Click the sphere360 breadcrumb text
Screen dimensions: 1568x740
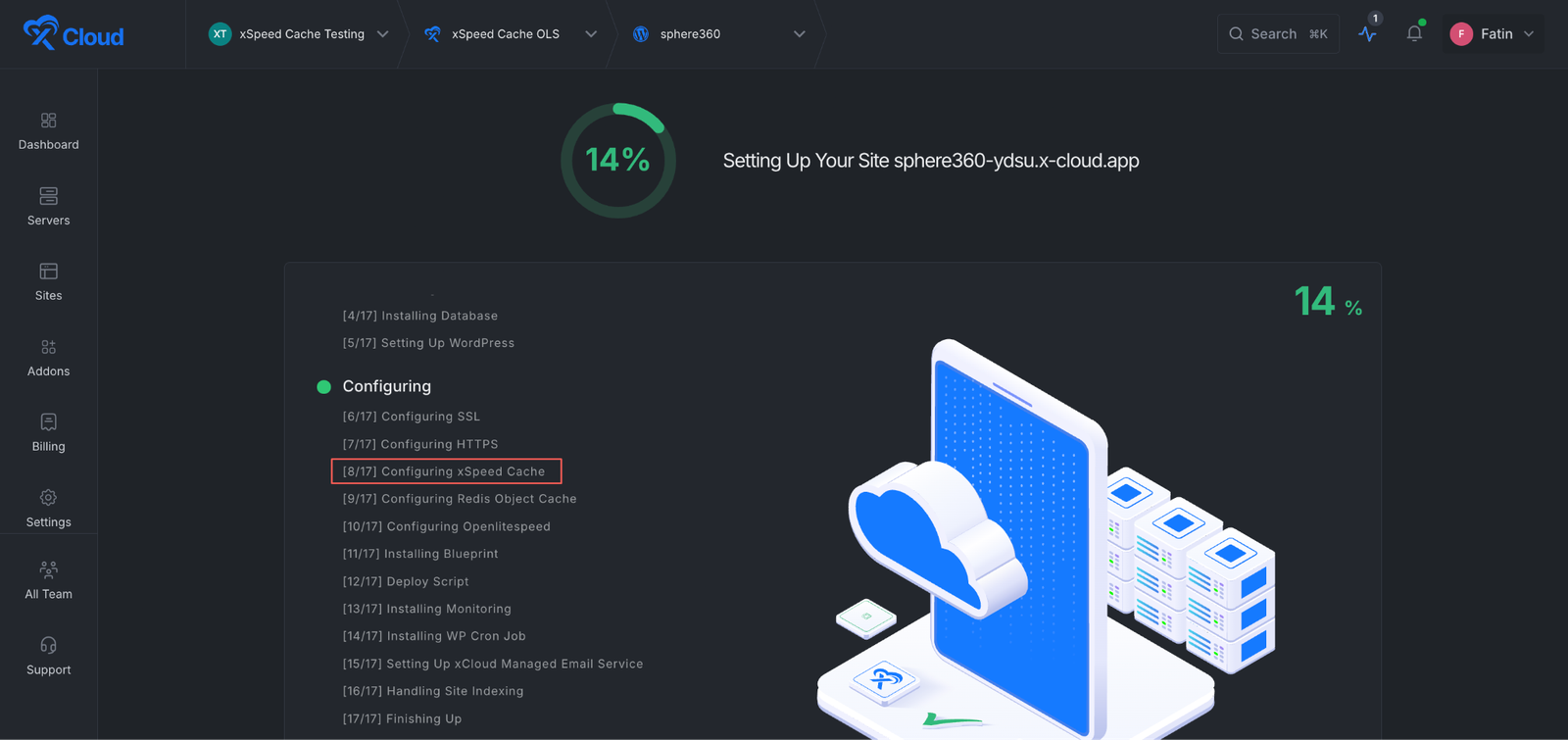[x=690, y=34]
